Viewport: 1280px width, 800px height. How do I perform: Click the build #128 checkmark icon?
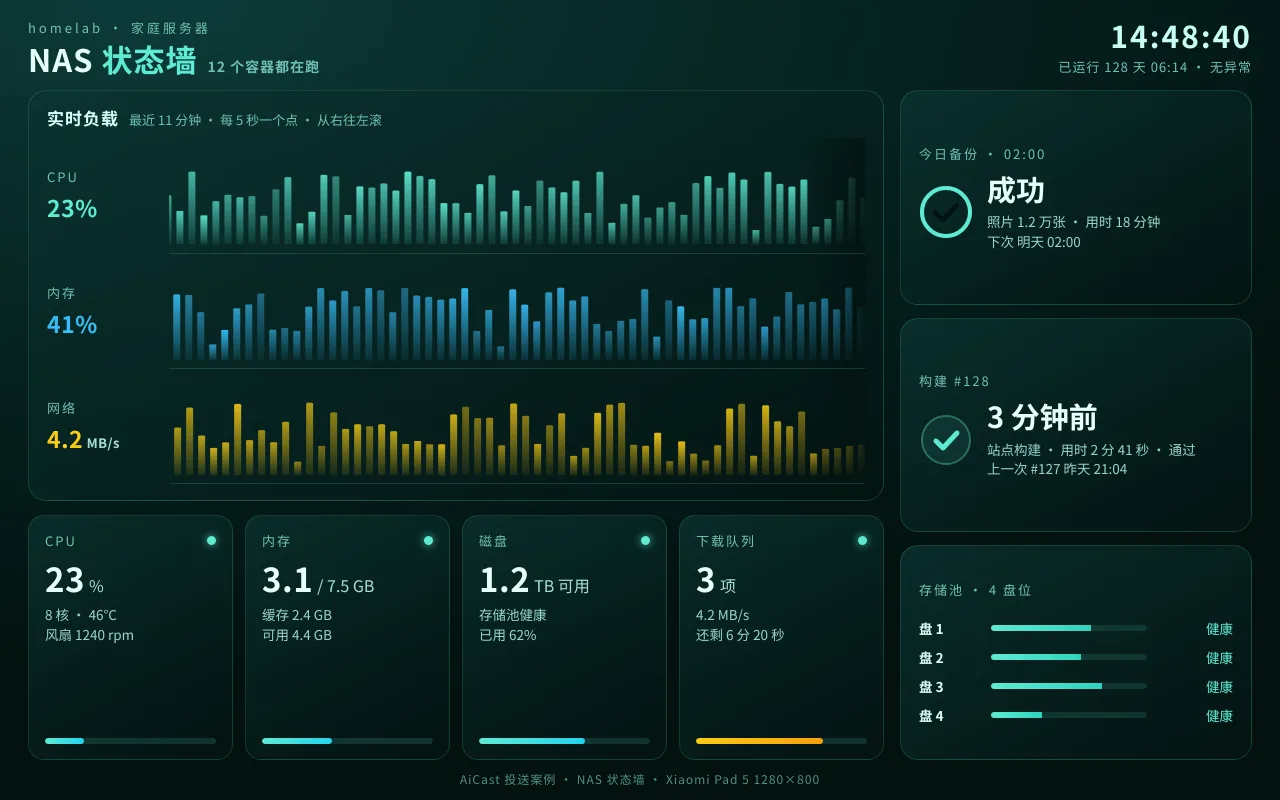(x=946, y=440)
